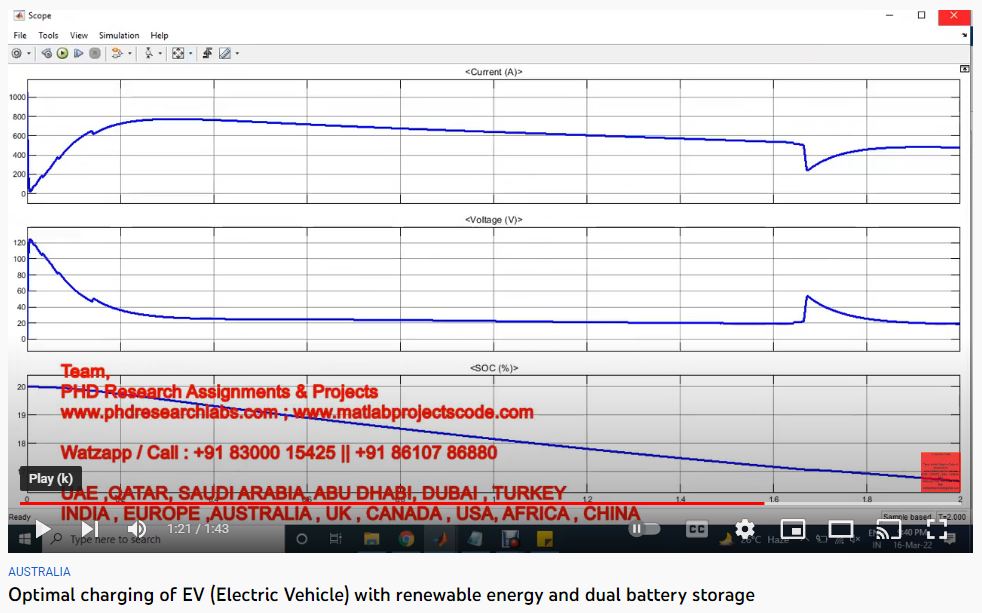982x613 pixels.
Task: Click the Run simulation button in Scope toolbar
Action: click(62, 53)
